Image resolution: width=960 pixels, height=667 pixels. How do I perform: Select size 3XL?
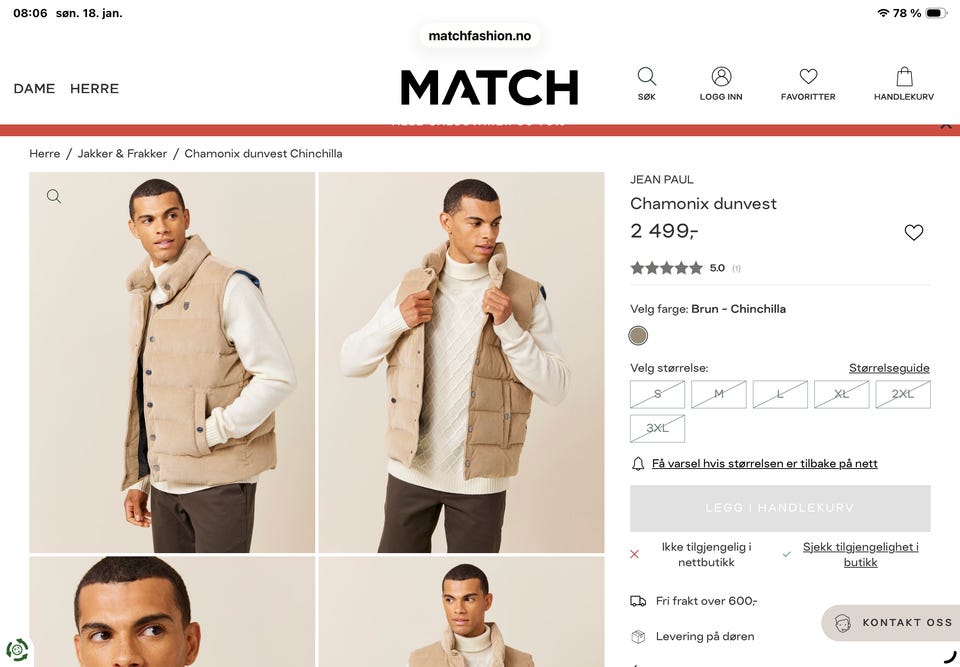(x=658, y=428)
